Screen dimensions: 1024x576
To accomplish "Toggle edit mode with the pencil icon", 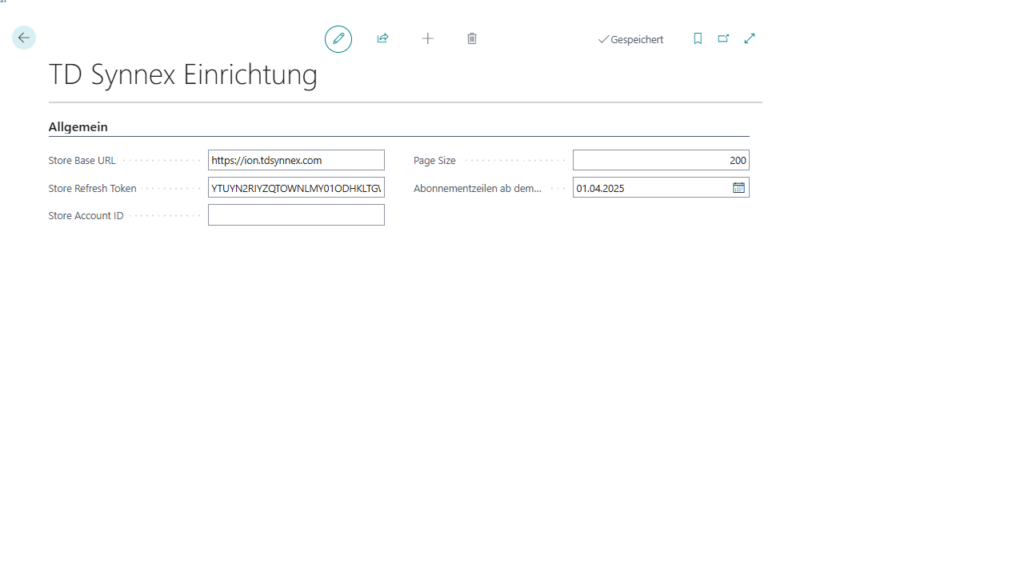I will pos(338,39).
